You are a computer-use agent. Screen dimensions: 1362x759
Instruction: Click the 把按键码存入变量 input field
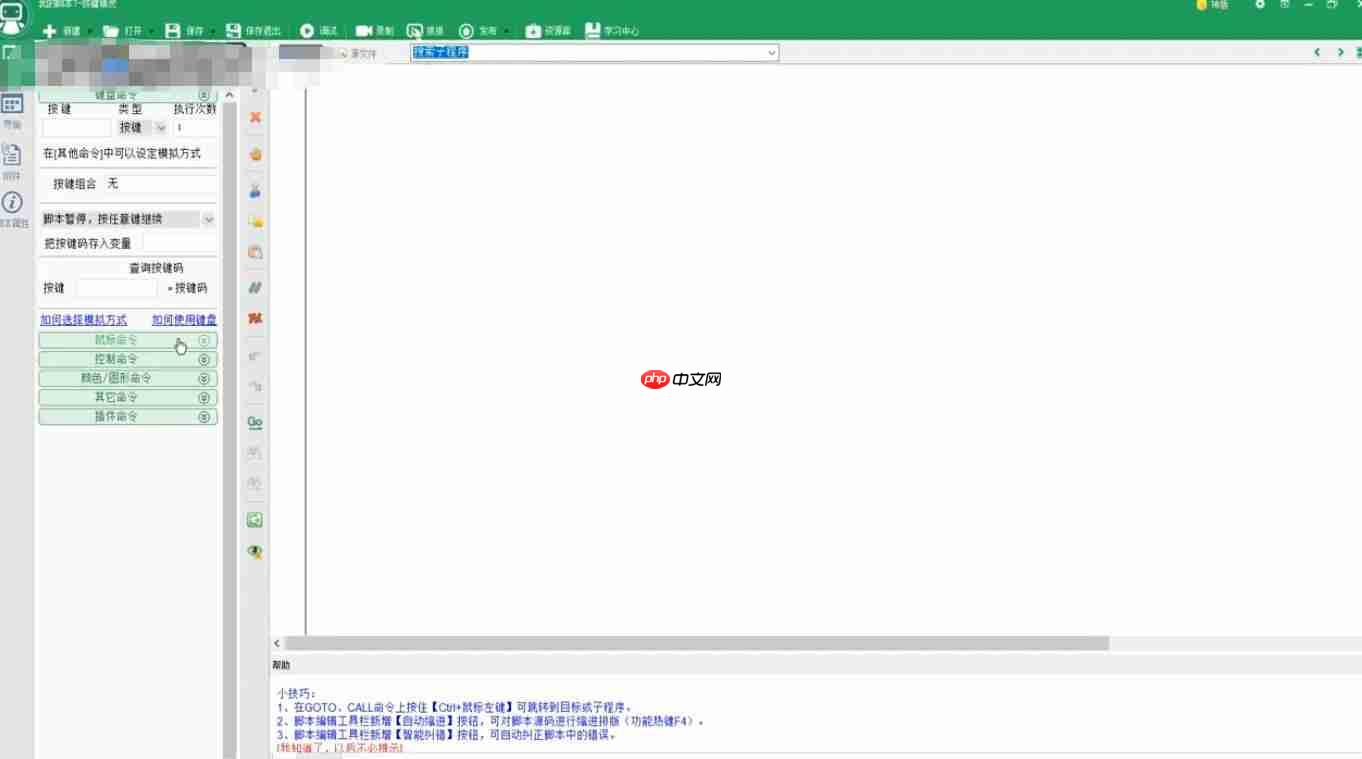(180, 243)
